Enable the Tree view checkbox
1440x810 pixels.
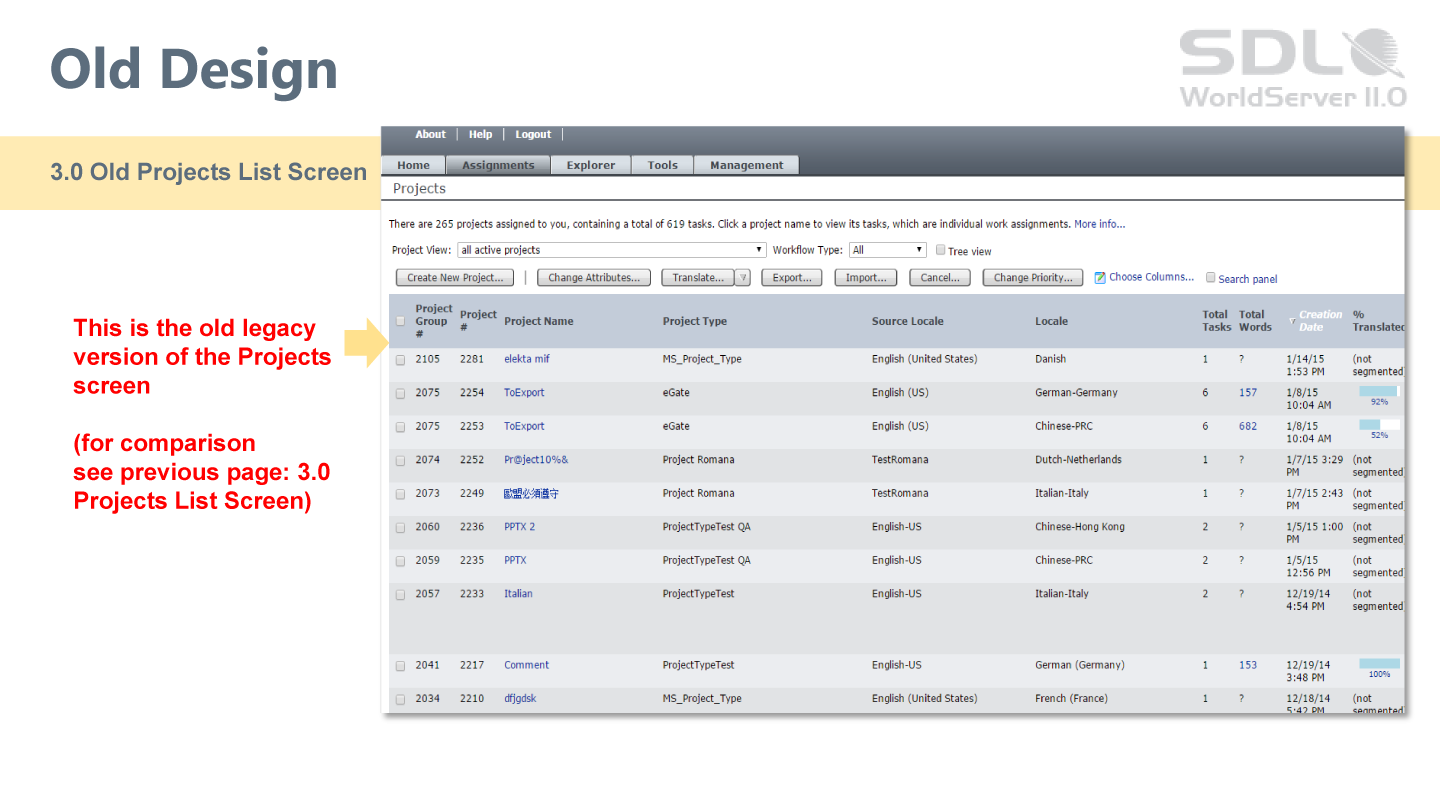[940, 251]
